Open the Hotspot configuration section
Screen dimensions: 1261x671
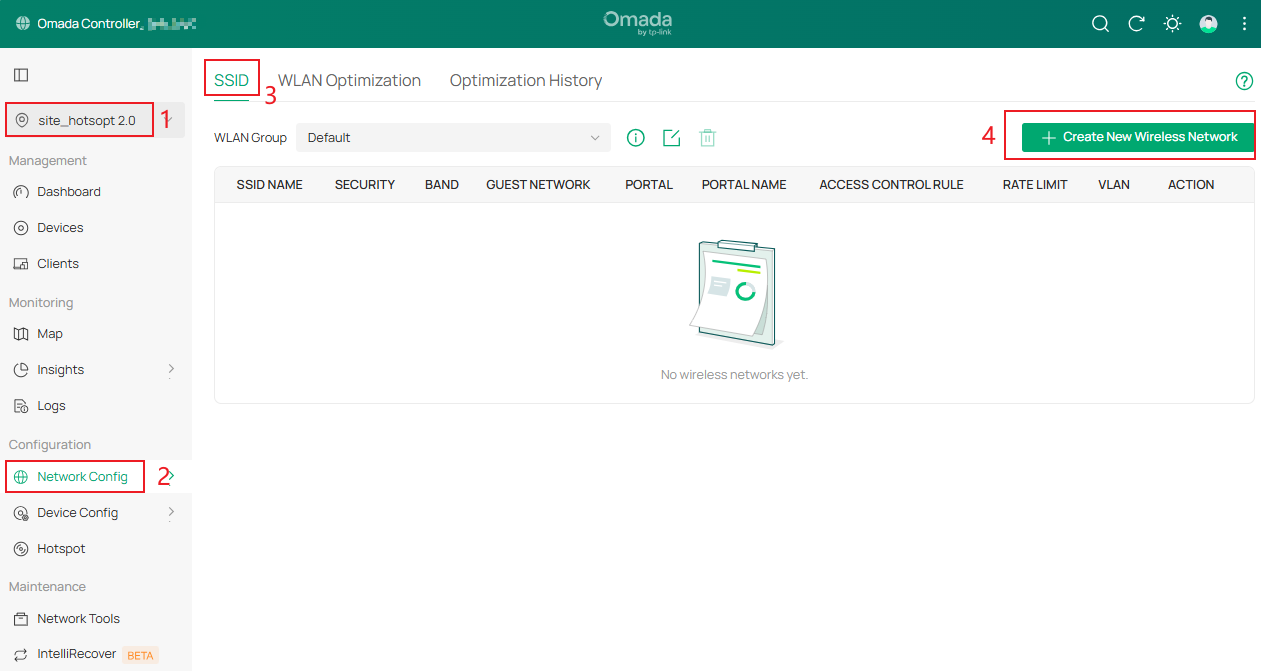60,548
